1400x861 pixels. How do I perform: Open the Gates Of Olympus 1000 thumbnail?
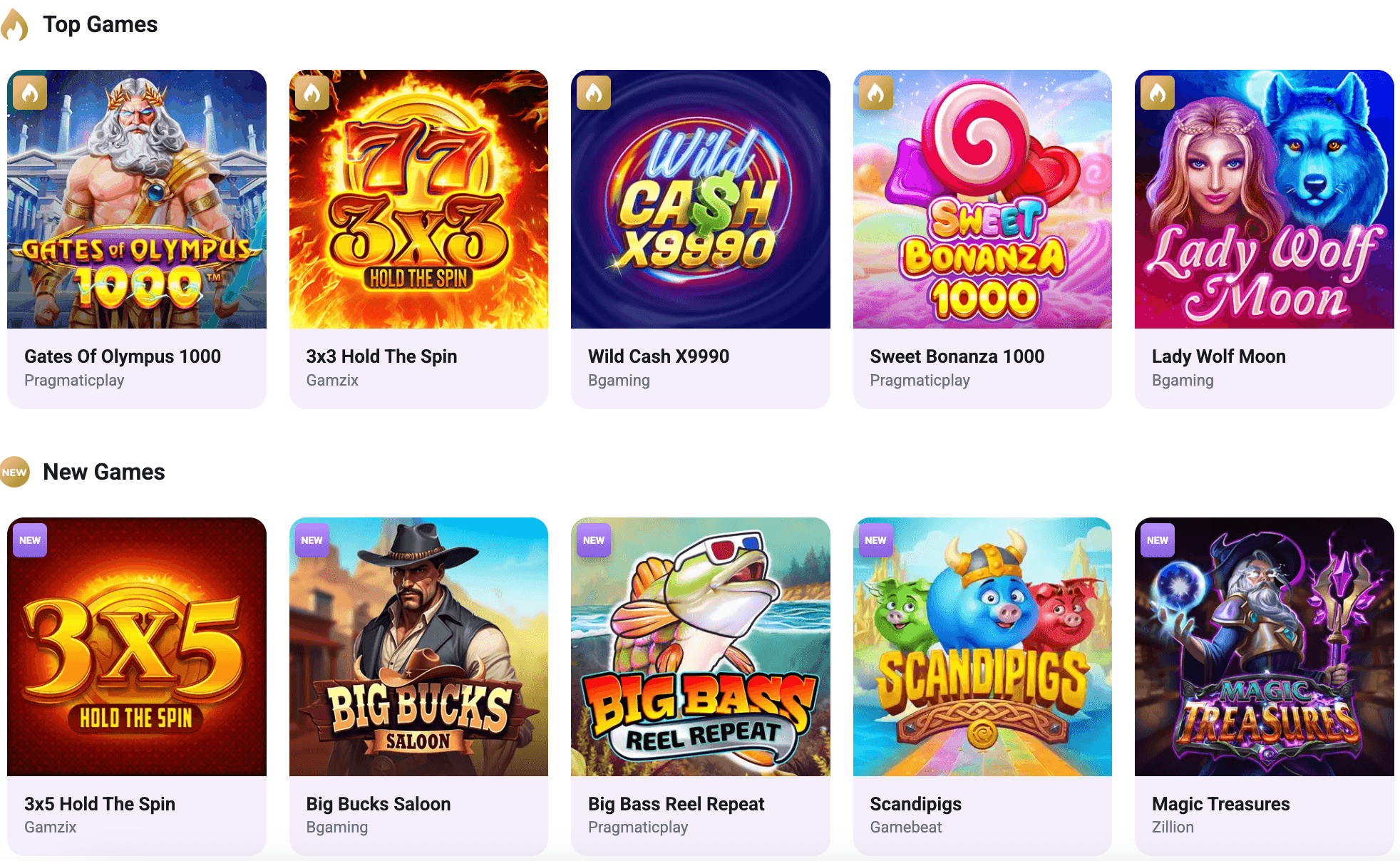tap(137, 200)
